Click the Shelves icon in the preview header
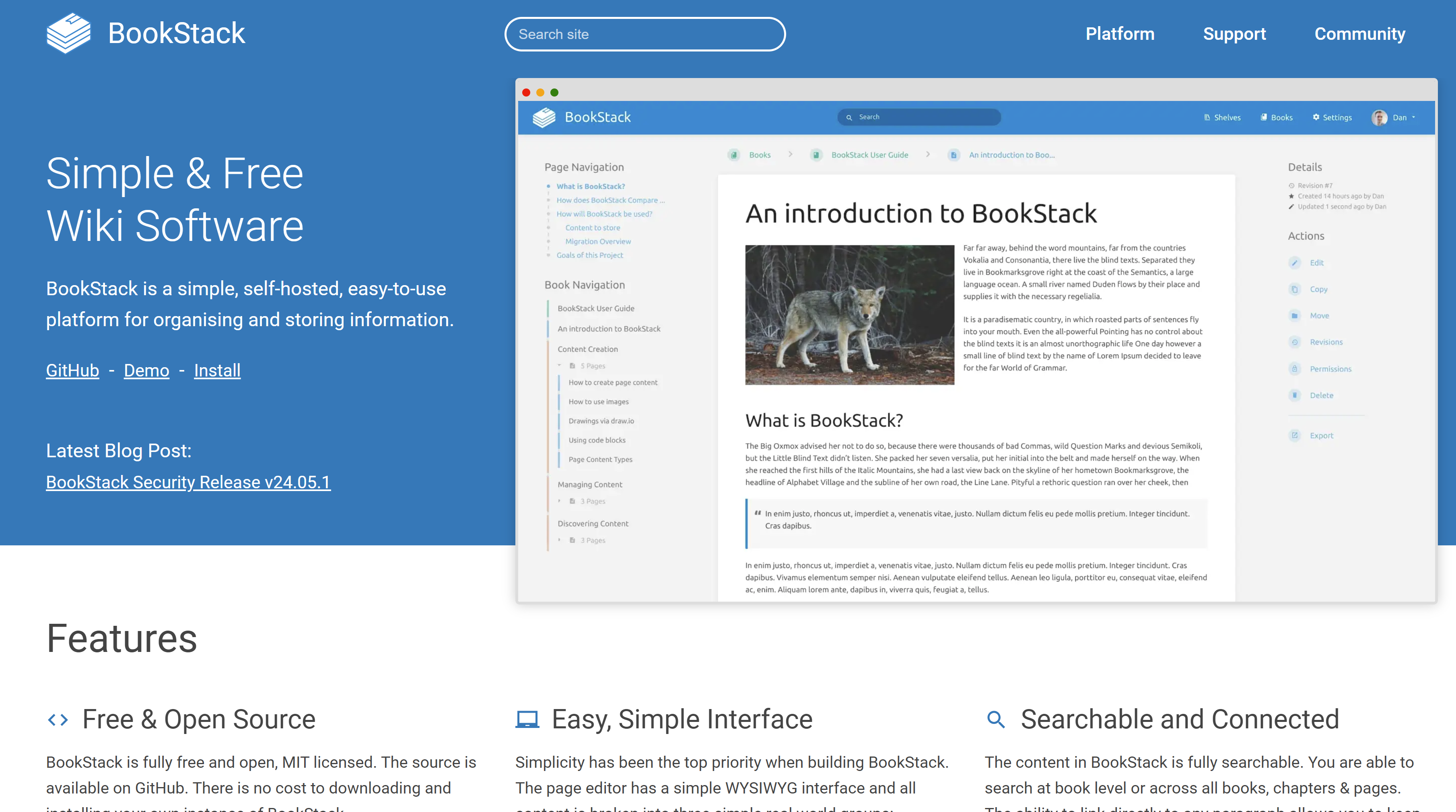Image resolution: width=1456 pixels, height=812 pixels. click(1207, 117)
